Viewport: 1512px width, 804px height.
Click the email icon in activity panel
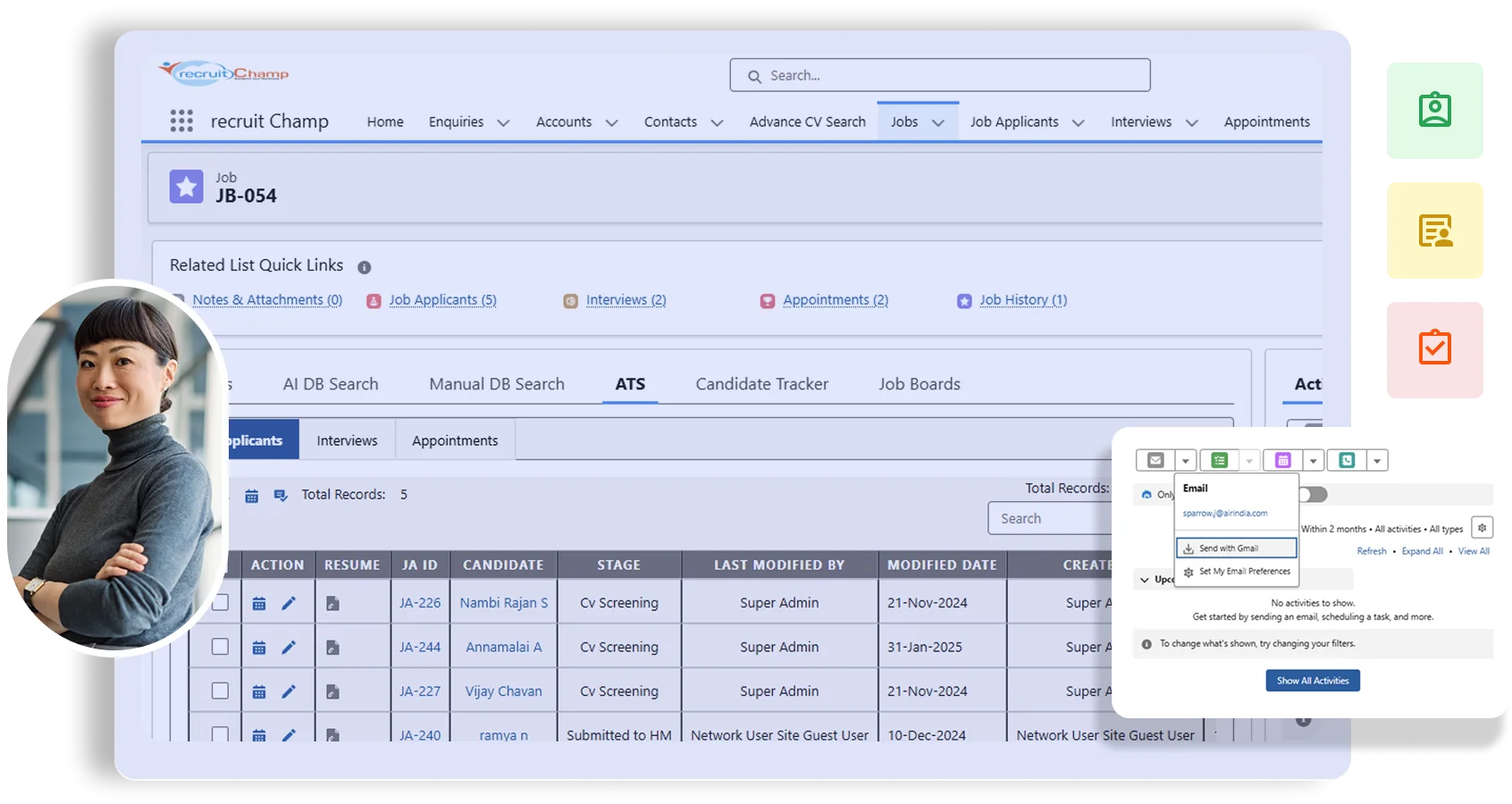(1155, 460)
